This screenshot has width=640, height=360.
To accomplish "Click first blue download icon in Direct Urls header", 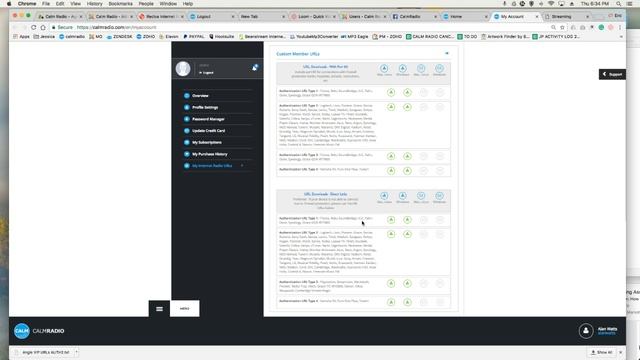I will [x=384, y=196].
